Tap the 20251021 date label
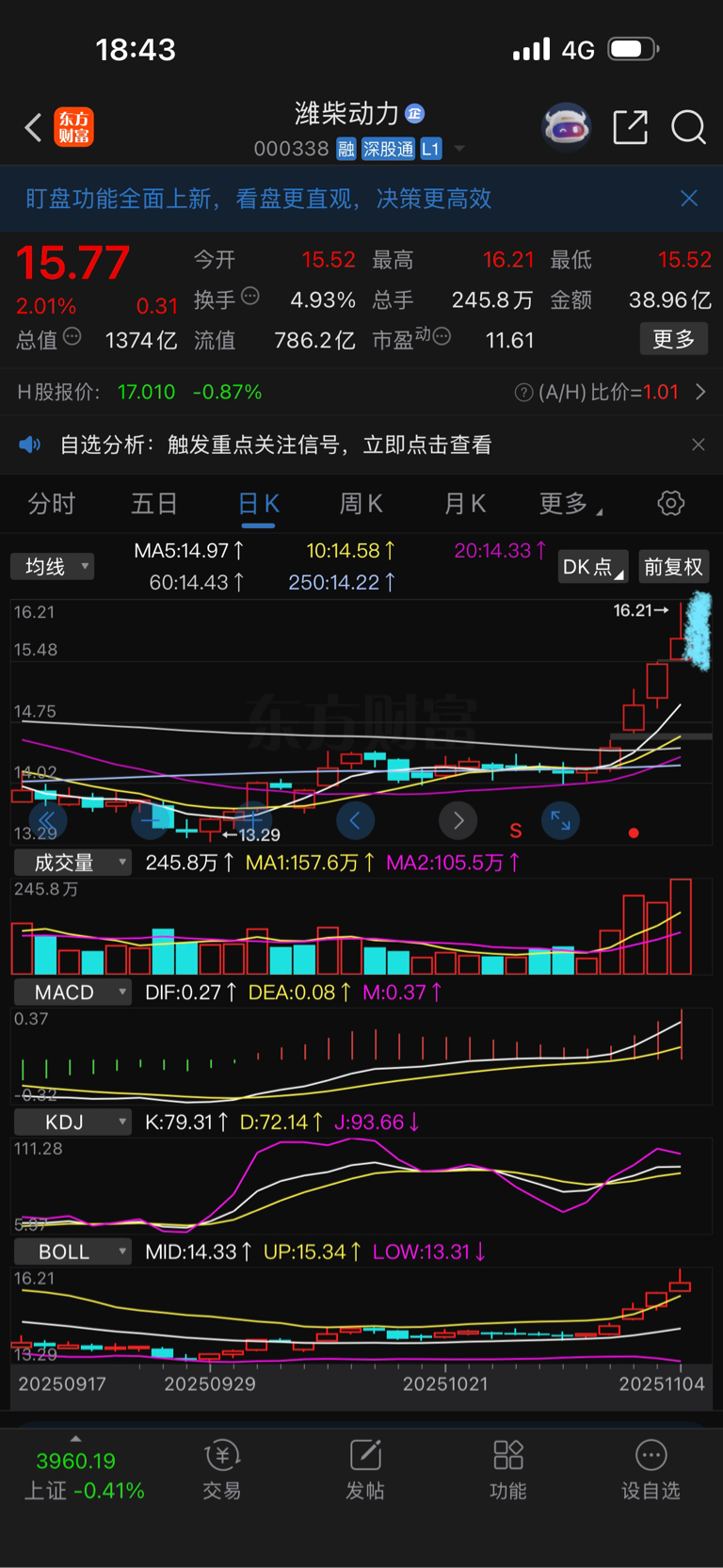Image resolution: width=723 pixels, height=1568 pixels. pyautogui.click(x=445, y=1383)
